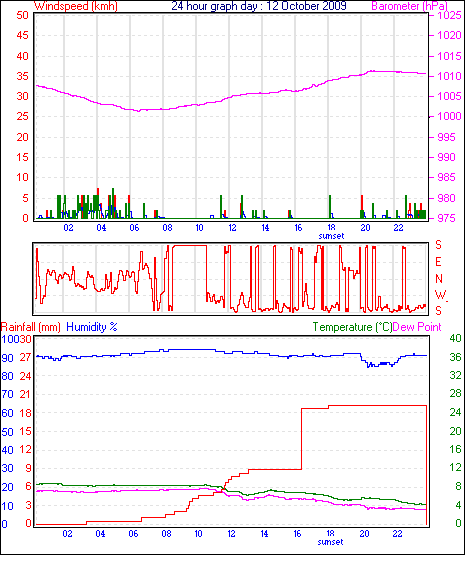
Task: Select the Rainfall (mm) legend label
Action: pyautogui.click(x=30, y=327)
